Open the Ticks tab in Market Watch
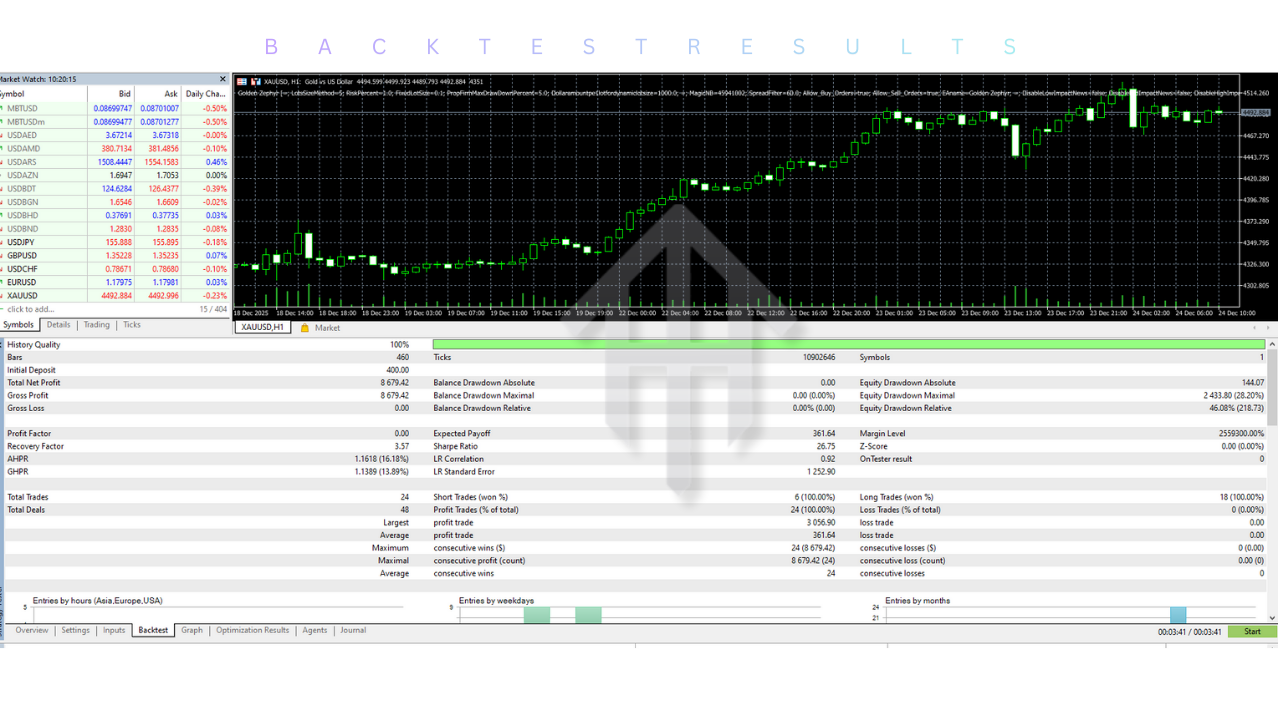The image size is (1280, 720). [131, 325]
